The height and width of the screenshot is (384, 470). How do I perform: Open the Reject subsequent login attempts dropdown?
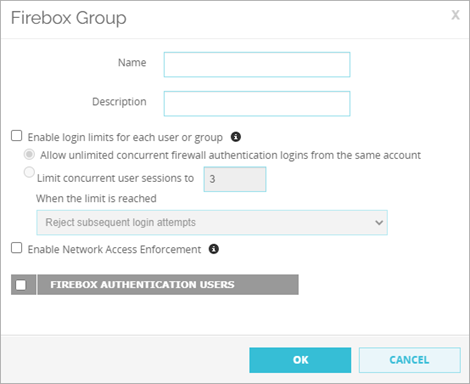click(212, 222)
